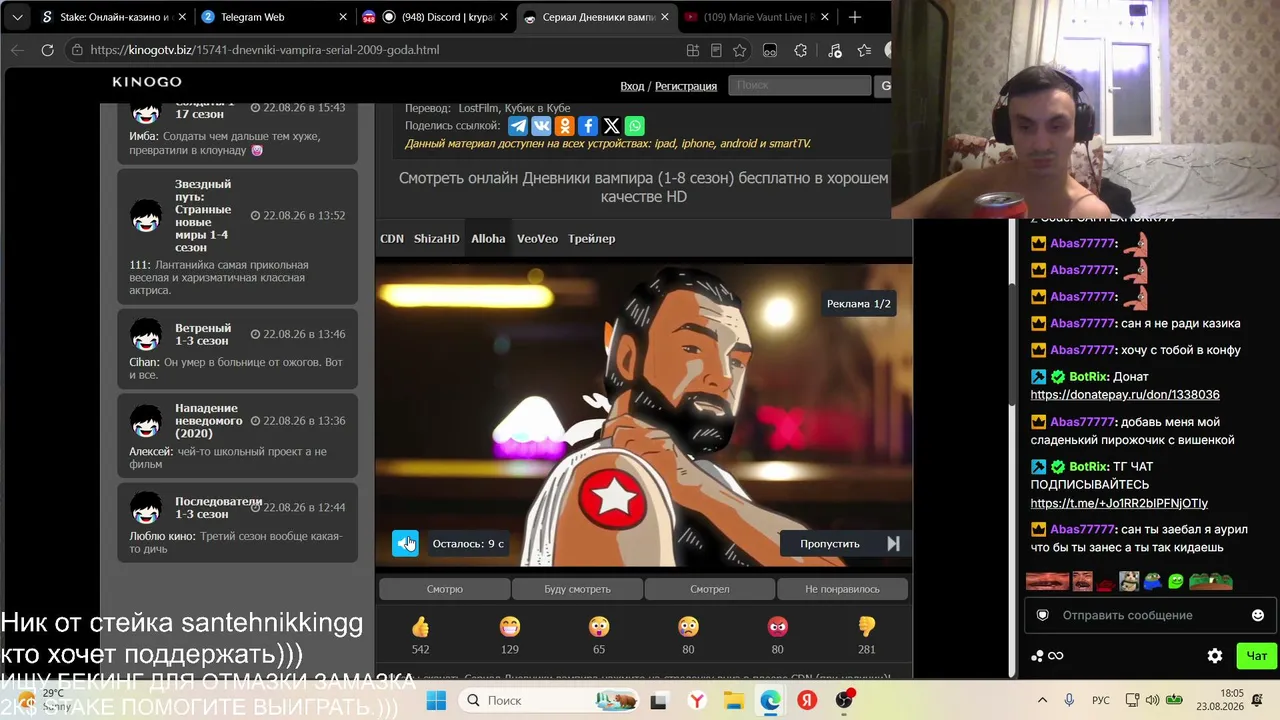React with tongue-out emoji showing 65
The height and width of the screenshot is (720, 1280).
pos(599,627)
